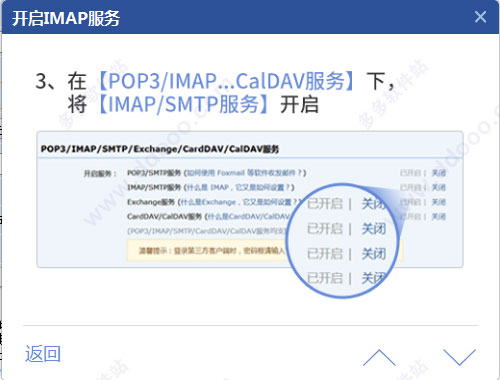Go to previous step with up chevron
The height and width of the screenshot is (380, 500).
click(x=379, y=358)
